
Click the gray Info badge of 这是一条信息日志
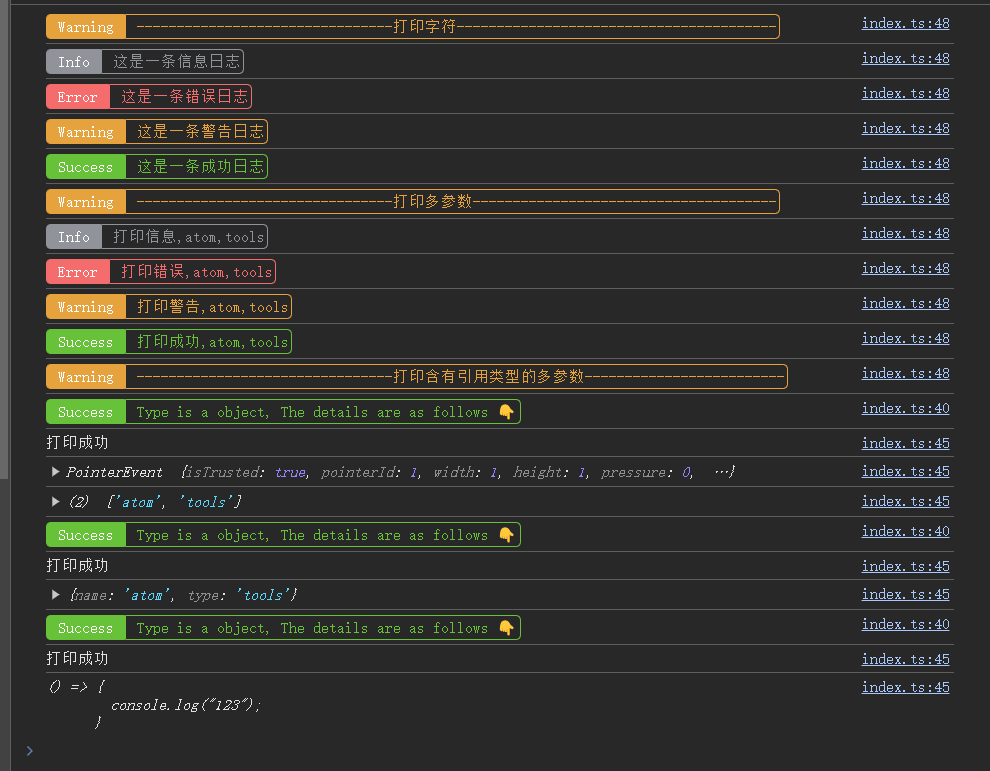(74, 62)
